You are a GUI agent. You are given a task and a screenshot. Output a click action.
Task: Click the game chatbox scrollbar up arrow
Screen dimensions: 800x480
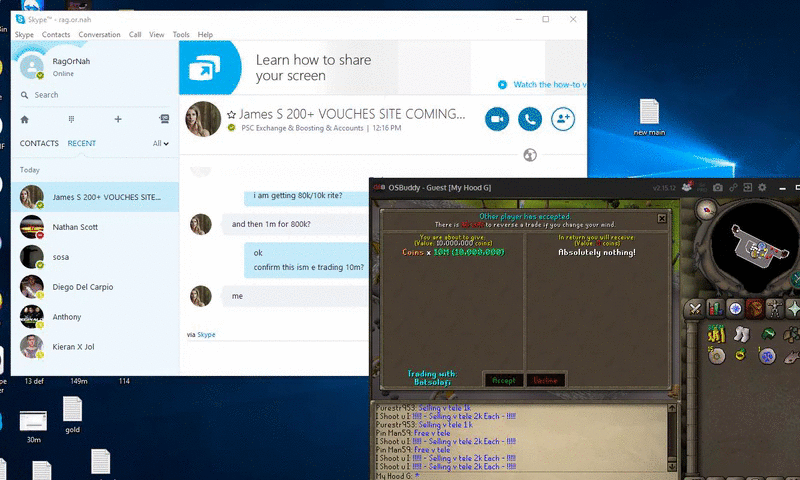point(672,408)
